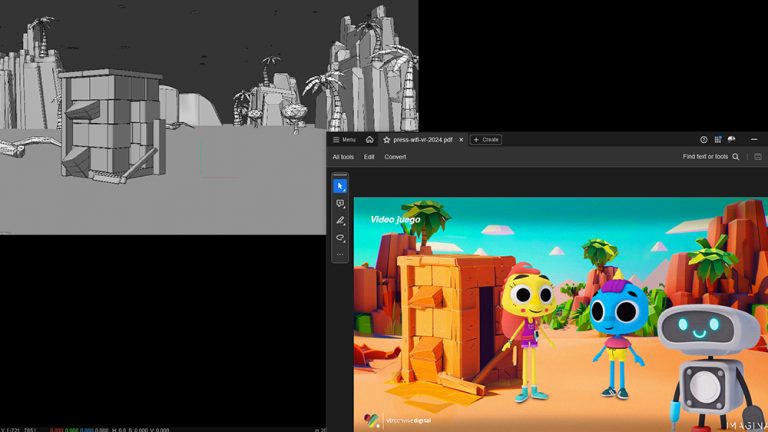
Task: Close the press-wtl-vr-2024.pdf tab
Action: click(x=461, y=140)
